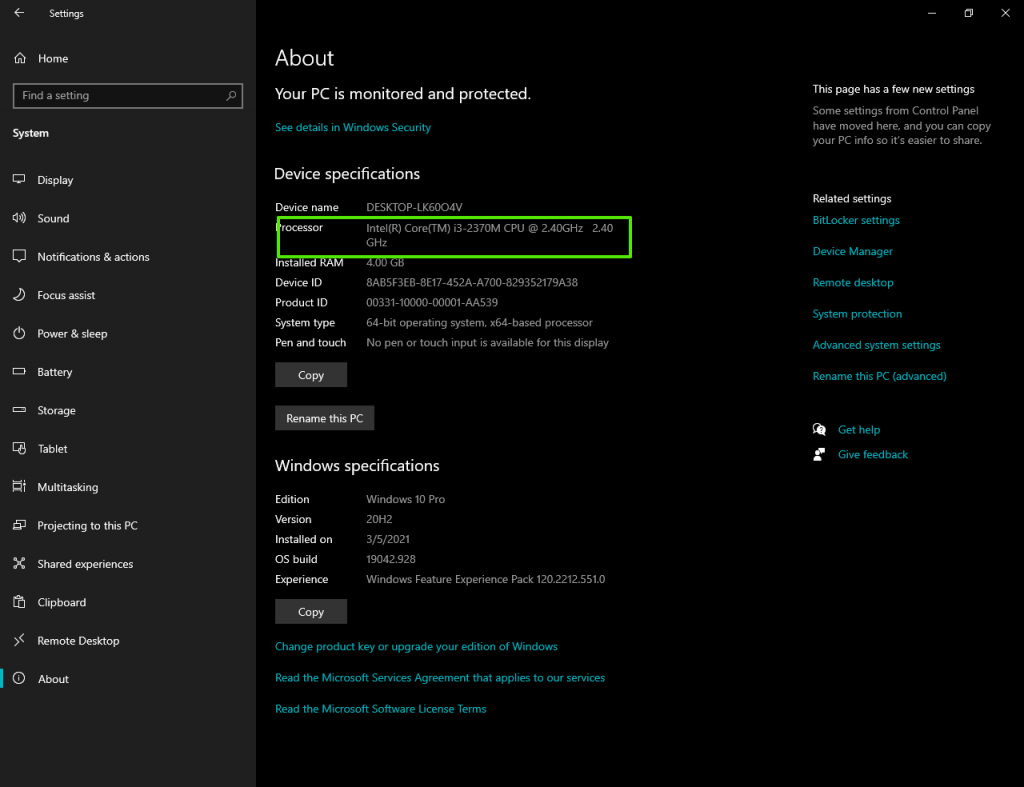This screenshot has width=1024, height=787.
Task: Open BitLocker settings link
Action: pos(856,220)
